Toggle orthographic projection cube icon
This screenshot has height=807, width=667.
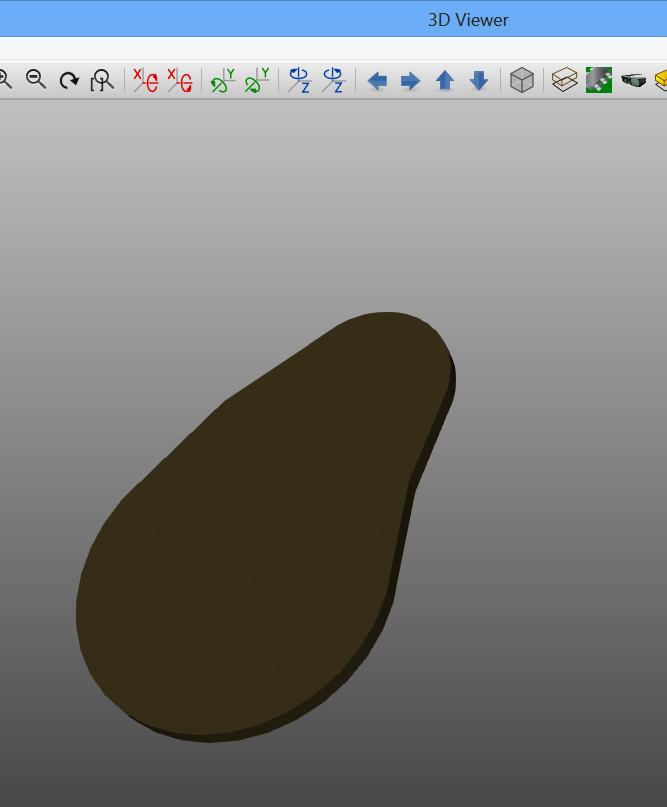click(522, 81)
